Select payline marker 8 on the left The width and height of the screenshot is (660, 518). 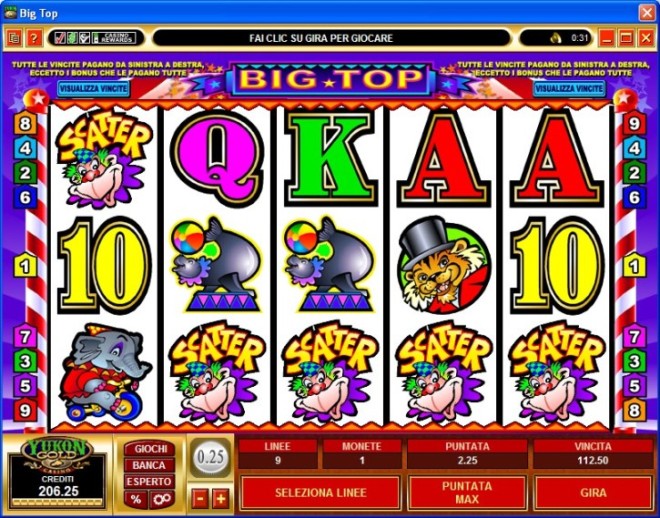[25, 124]
